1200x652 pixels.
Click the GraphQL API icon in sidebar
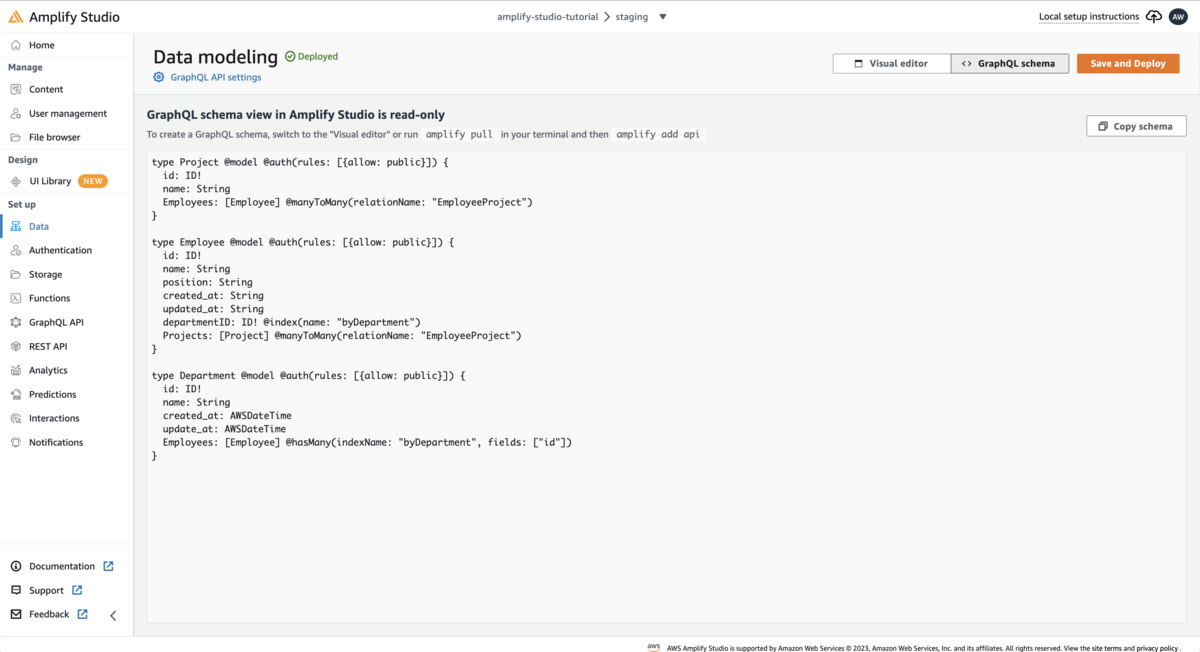(16, 322)
